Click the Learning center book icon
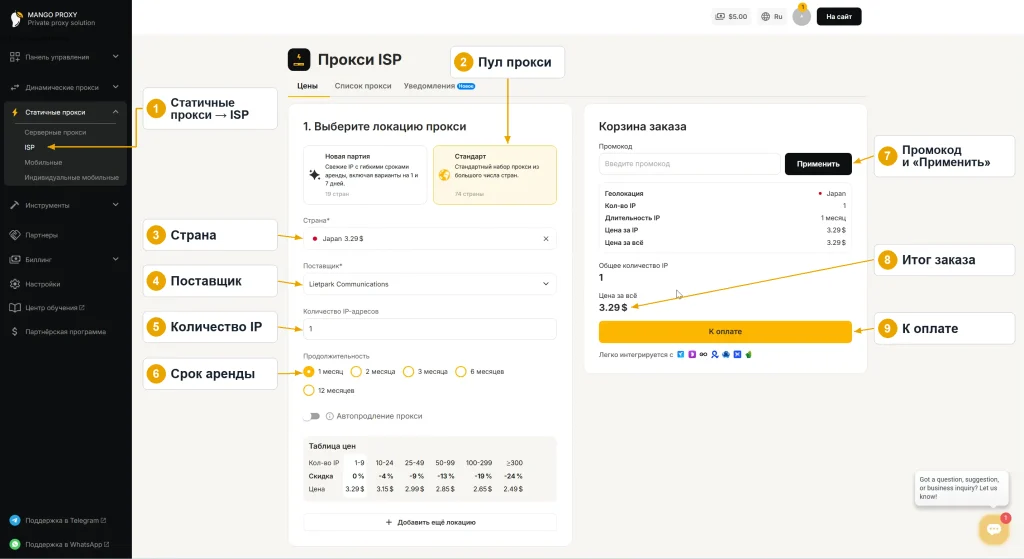This screenshot has width=1024, height=559. [x=15, y=308]
